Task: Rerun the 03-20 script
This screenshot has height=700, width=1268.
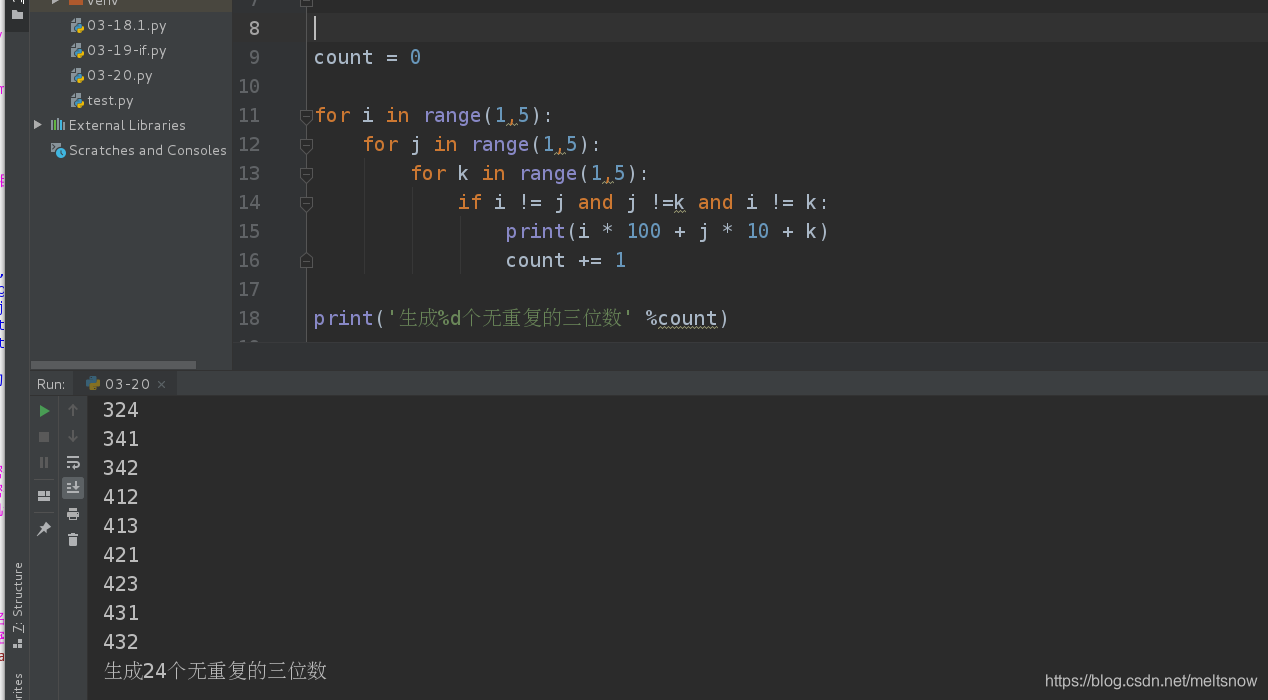Action: [x=44, y=411]
